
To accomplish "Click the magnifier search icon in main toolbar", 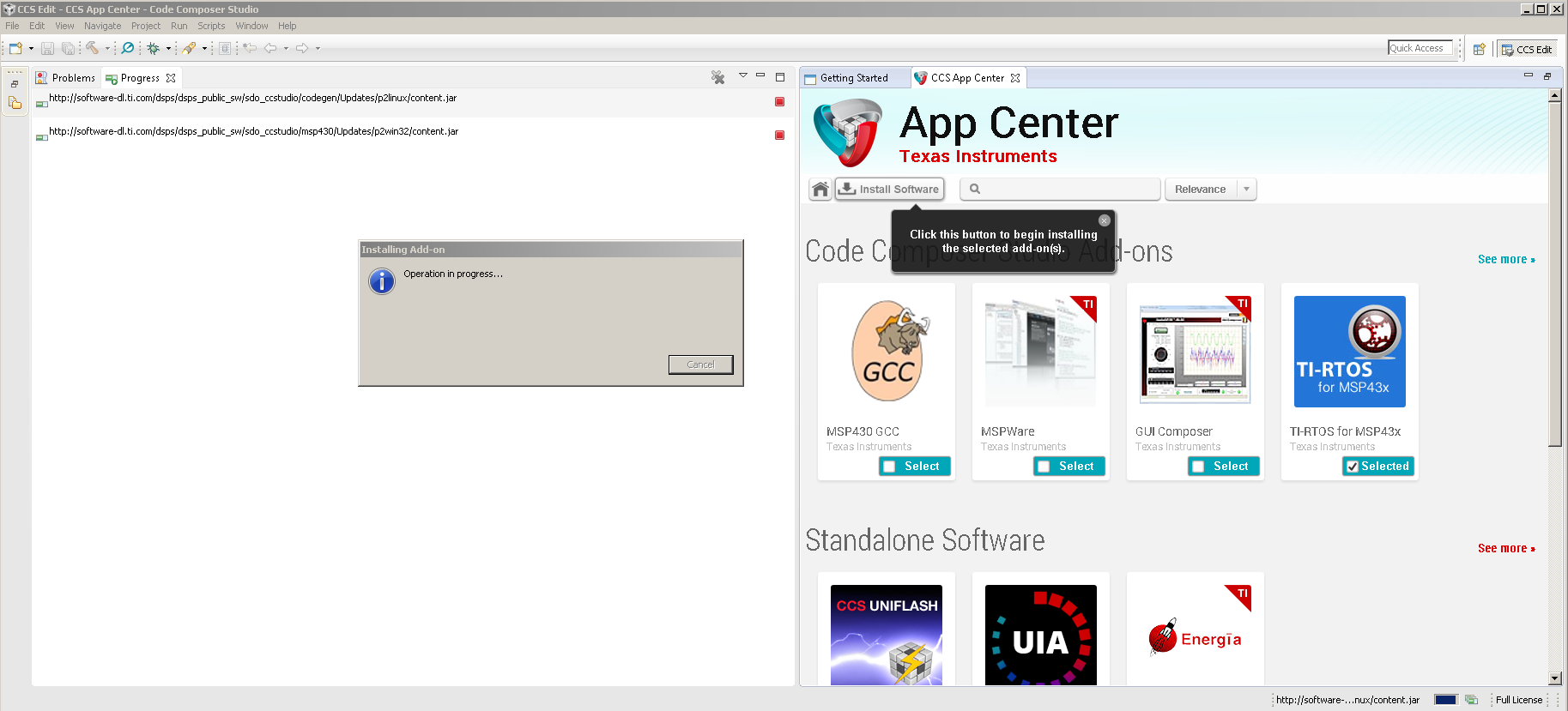I will tap(128, 48).
